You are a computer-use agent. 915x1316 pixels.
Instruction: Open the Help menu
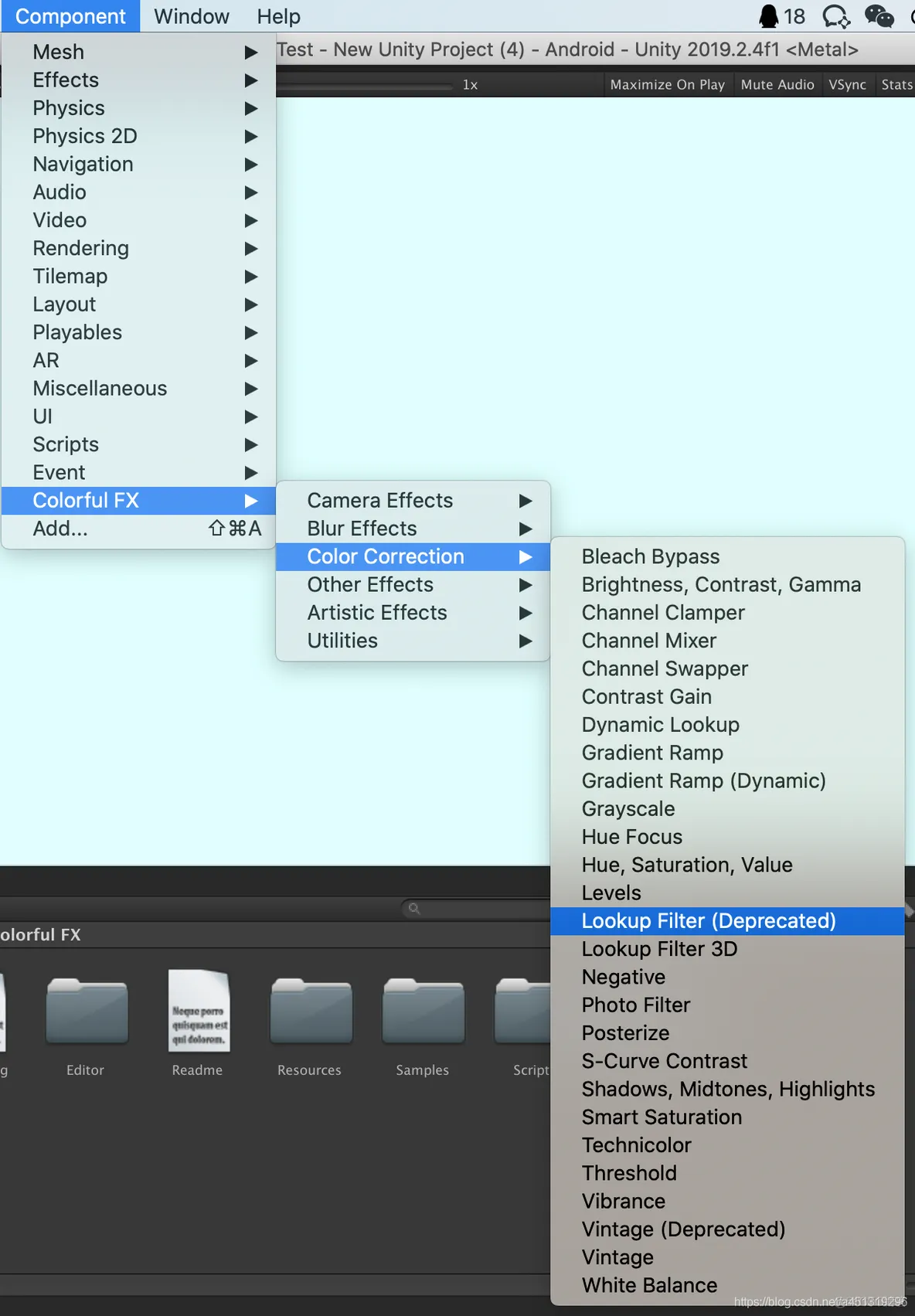tap(279, 16)
